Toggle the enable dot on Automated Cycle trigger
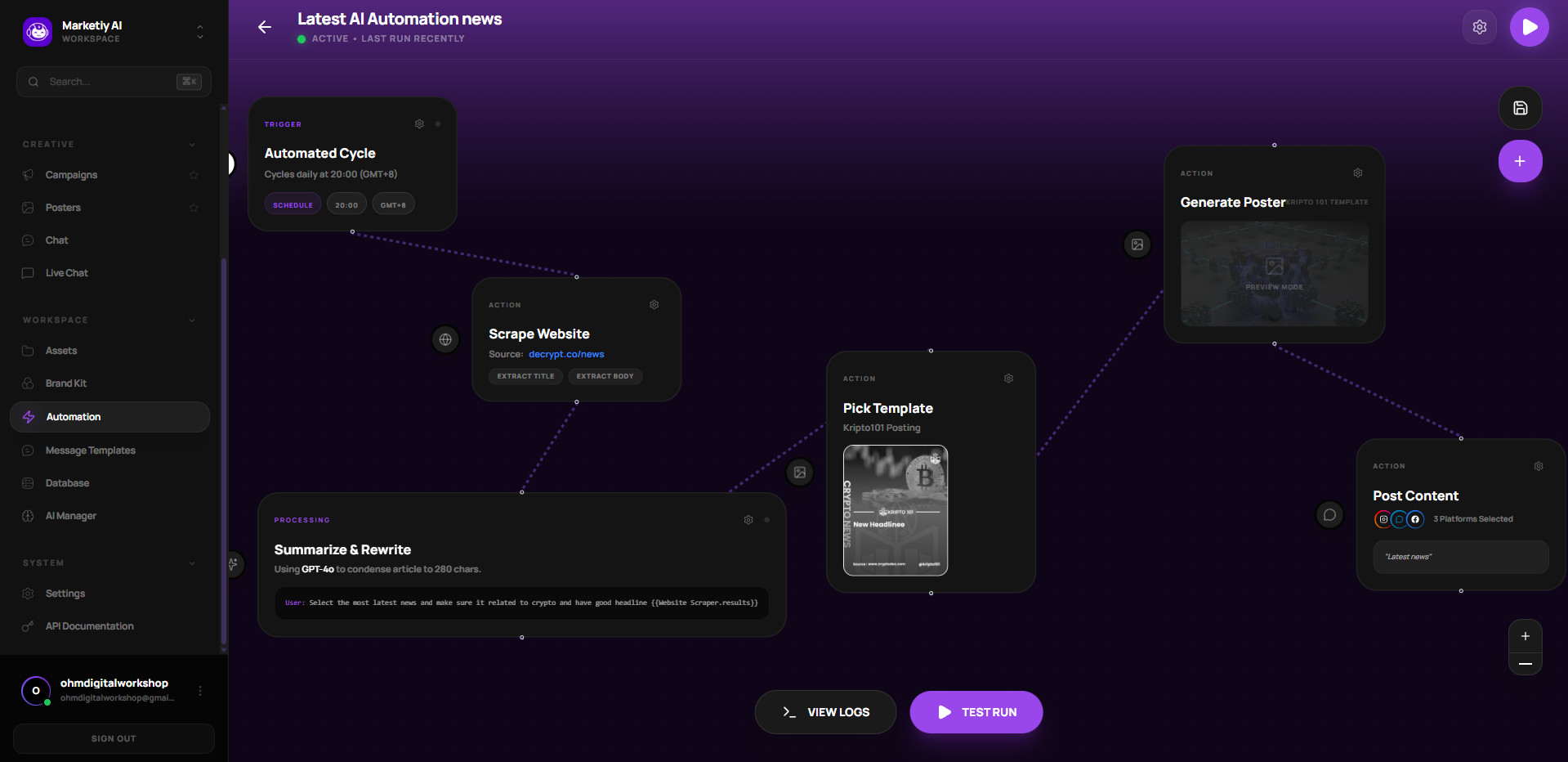The width and height of the screenshot is (1568, 762). pyautogui.click(x=438, y=123)
